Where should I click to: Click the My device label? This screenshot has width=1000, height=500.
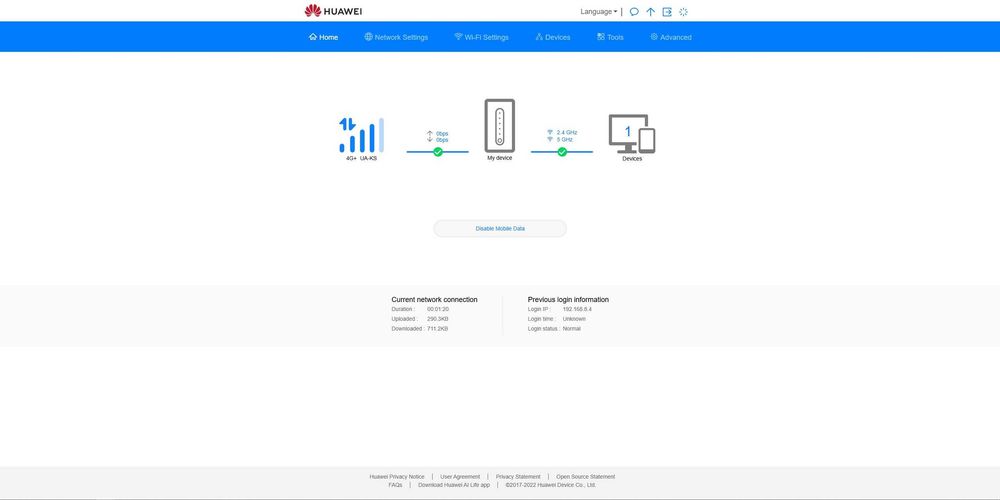pyautogui.click(x=499, y=158)
